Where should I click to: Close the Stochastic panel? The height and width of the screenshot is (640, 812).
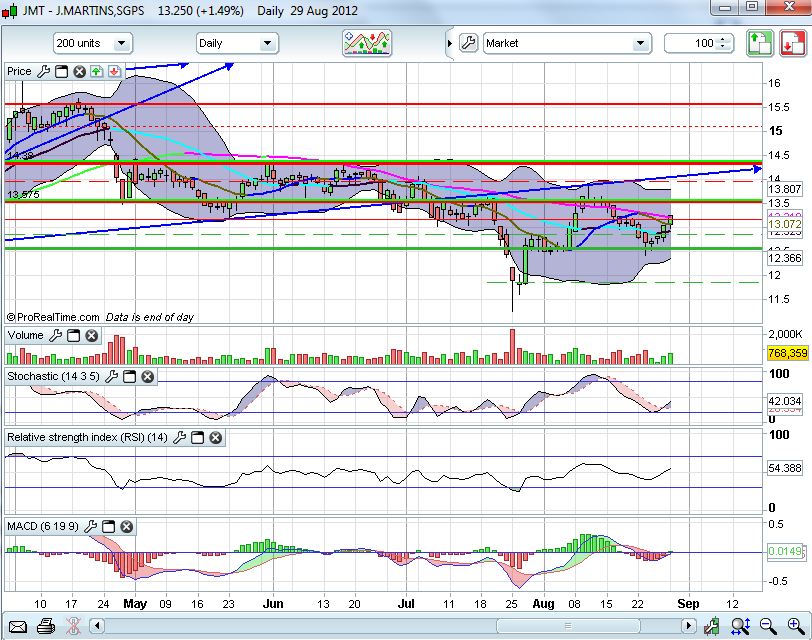(x=148, y=376)
